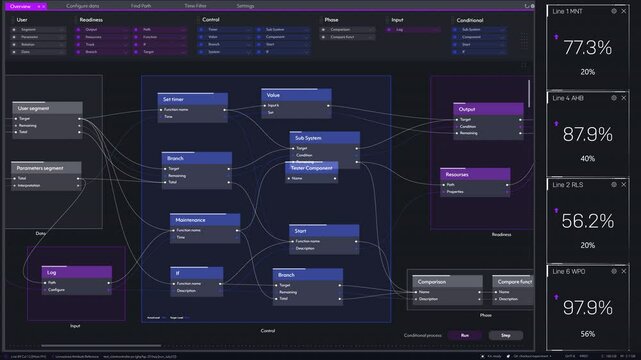641x360 pixels.
Task: Expand dropdown of Timer item in Control palette
Action: (x=248, y=30)
